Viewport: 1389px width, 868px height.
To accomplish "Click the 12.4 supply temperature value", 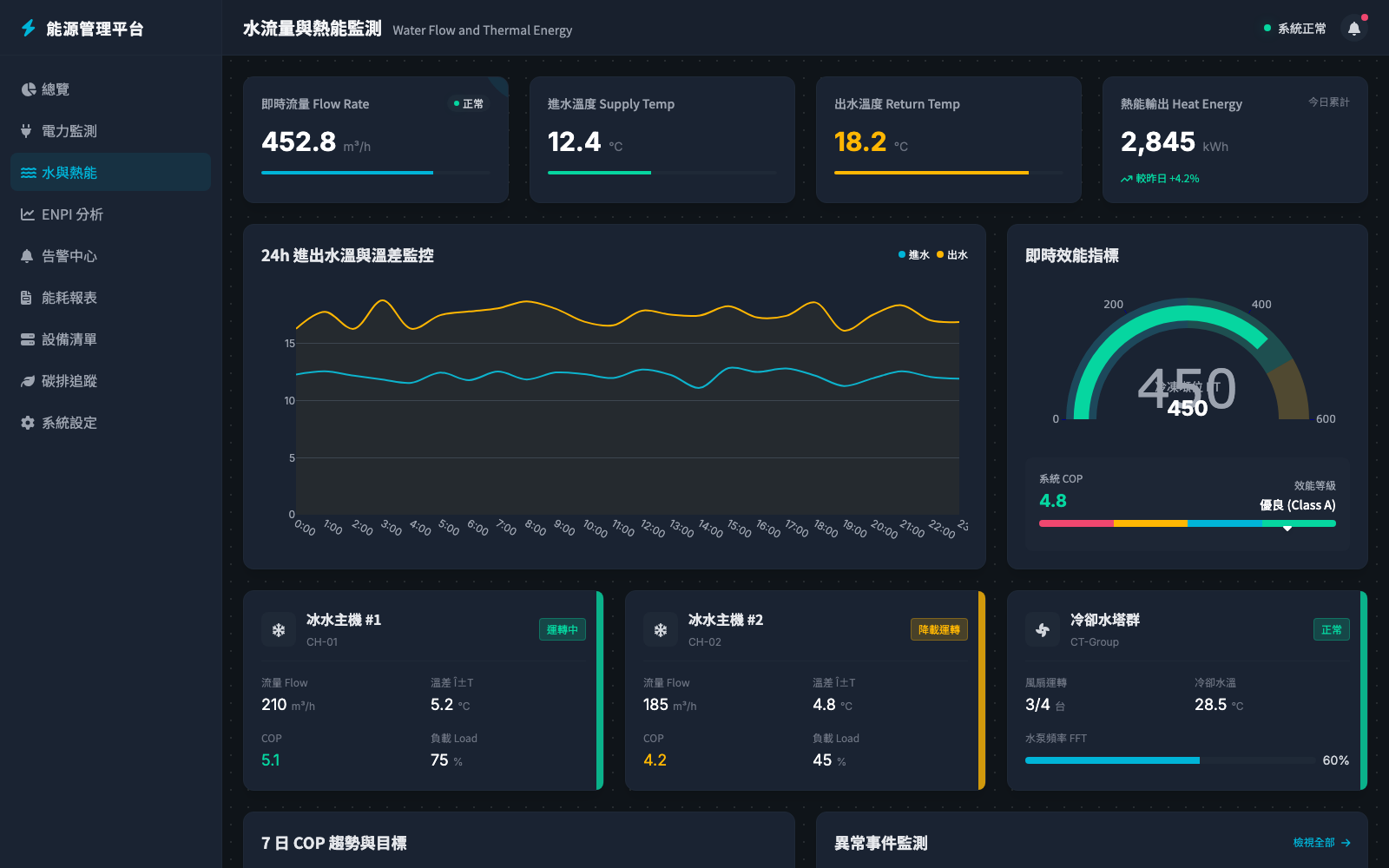I will (x=574, y=141).
